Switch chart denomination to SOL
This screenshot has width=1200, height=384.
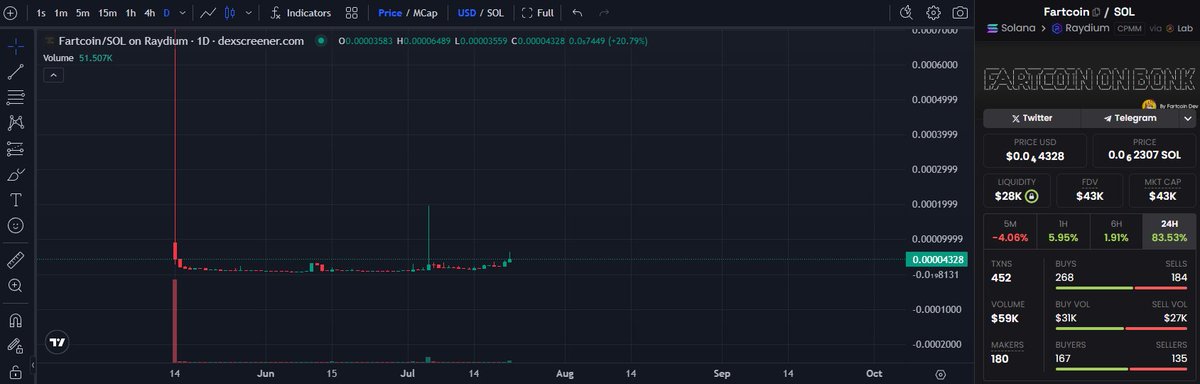(x=495, y=13)
